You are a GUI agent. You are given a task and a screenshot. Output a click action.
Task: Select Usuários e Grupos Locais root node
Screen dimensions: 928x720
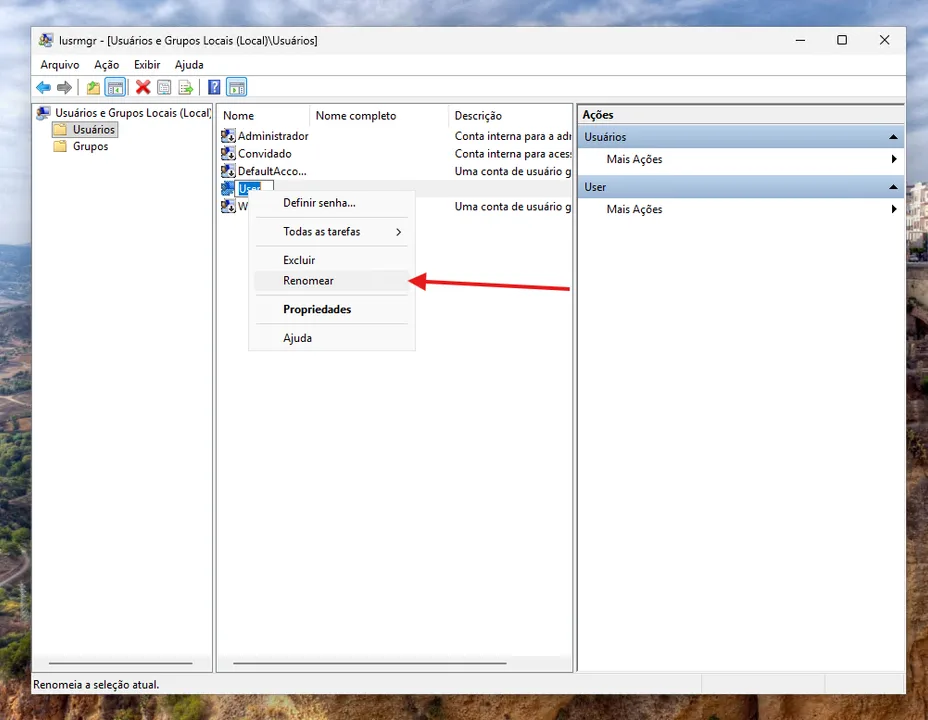tap(133, 112)
